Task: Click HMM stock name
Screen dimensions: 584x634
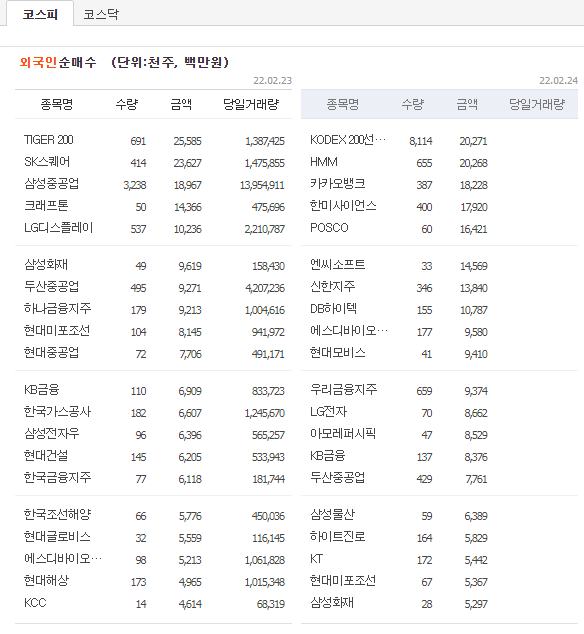Action: pos(324,162)
